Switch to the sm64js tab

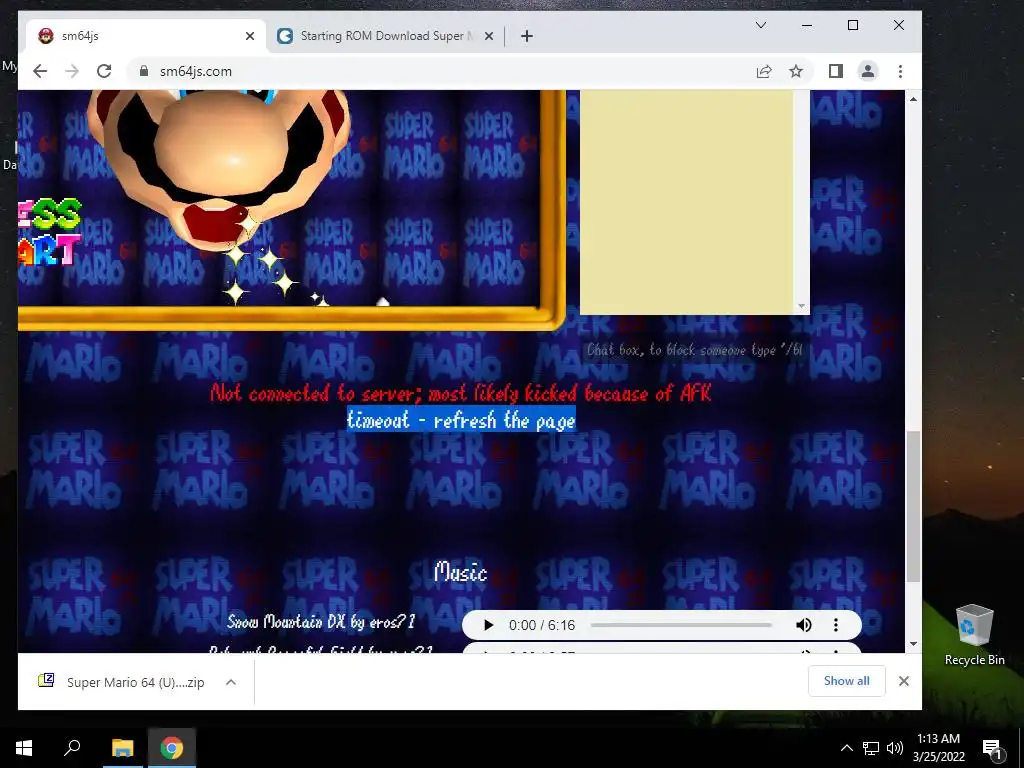tap(147, 36)
